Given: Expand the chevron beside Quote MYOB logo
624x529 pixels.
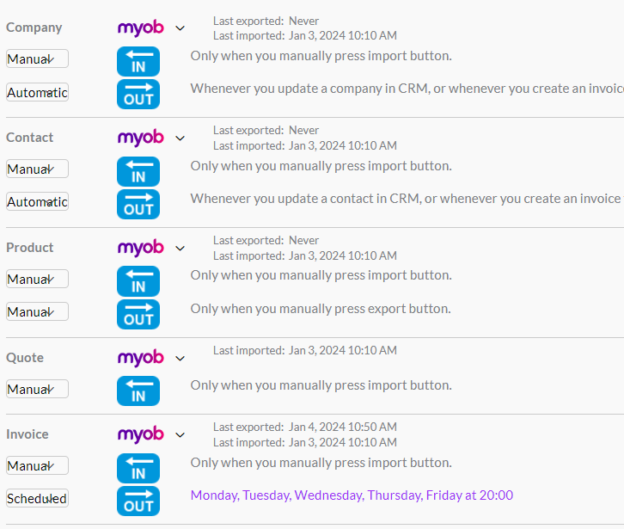Looking at the screenshot, I should [x=180, y=358].
